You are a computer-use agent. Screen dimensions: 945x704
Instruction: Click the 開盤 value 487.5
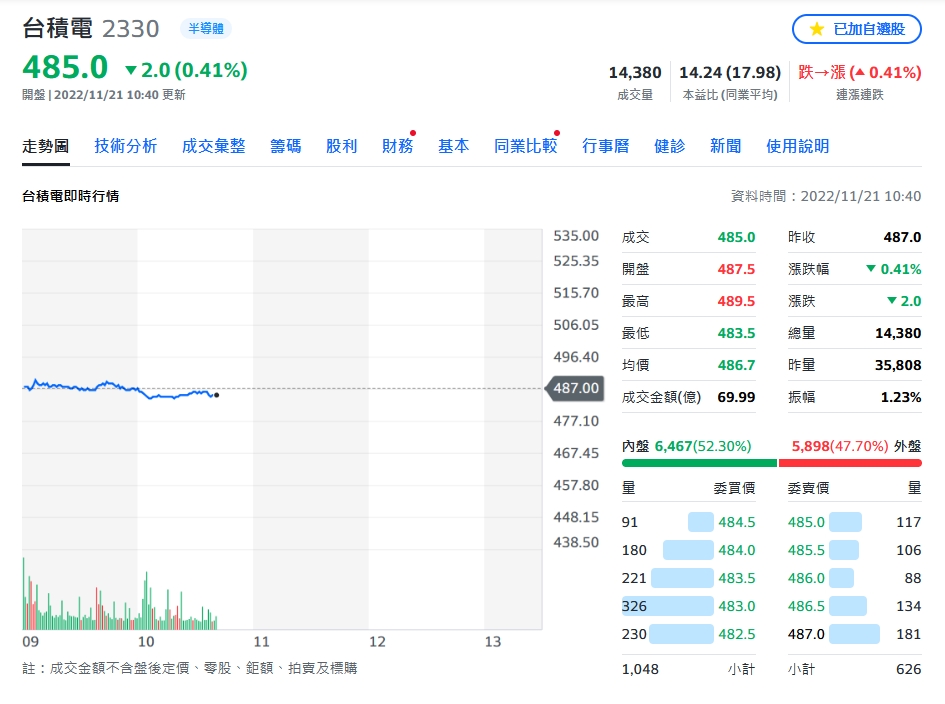(x=736, y=269)
